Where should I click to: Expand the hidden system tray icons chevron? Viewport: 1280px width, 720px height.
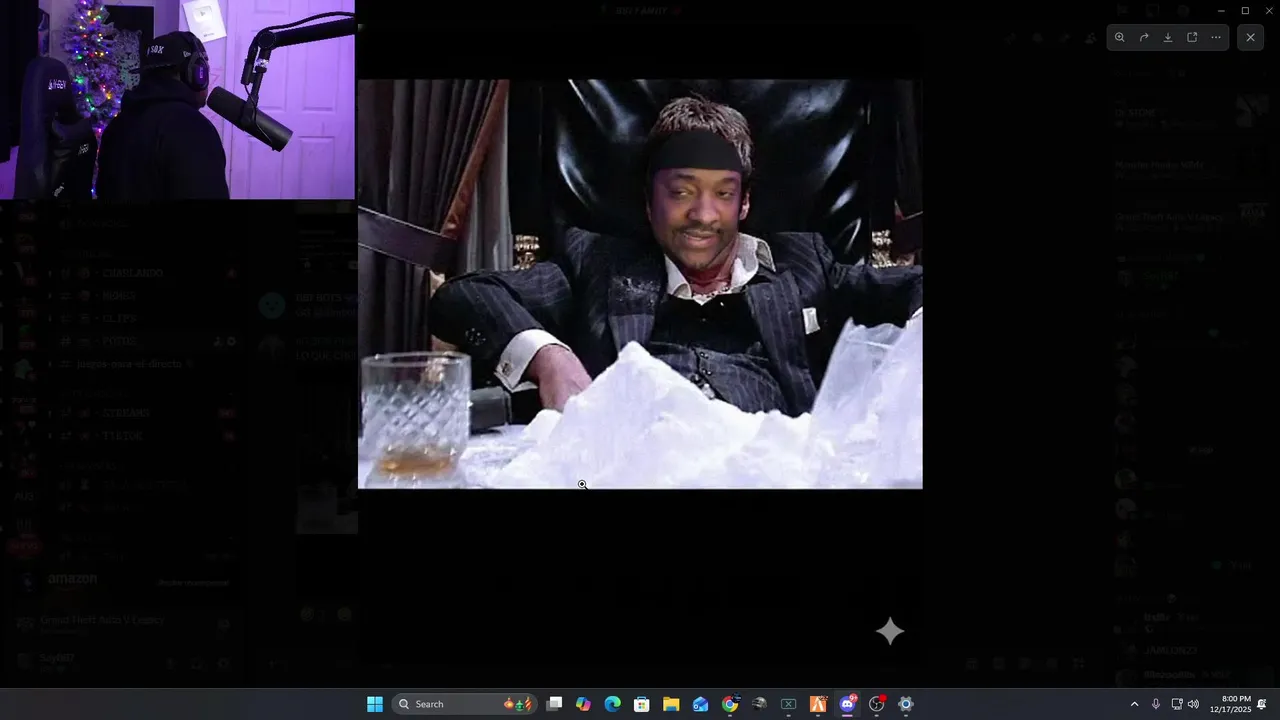pos(1134,704)
